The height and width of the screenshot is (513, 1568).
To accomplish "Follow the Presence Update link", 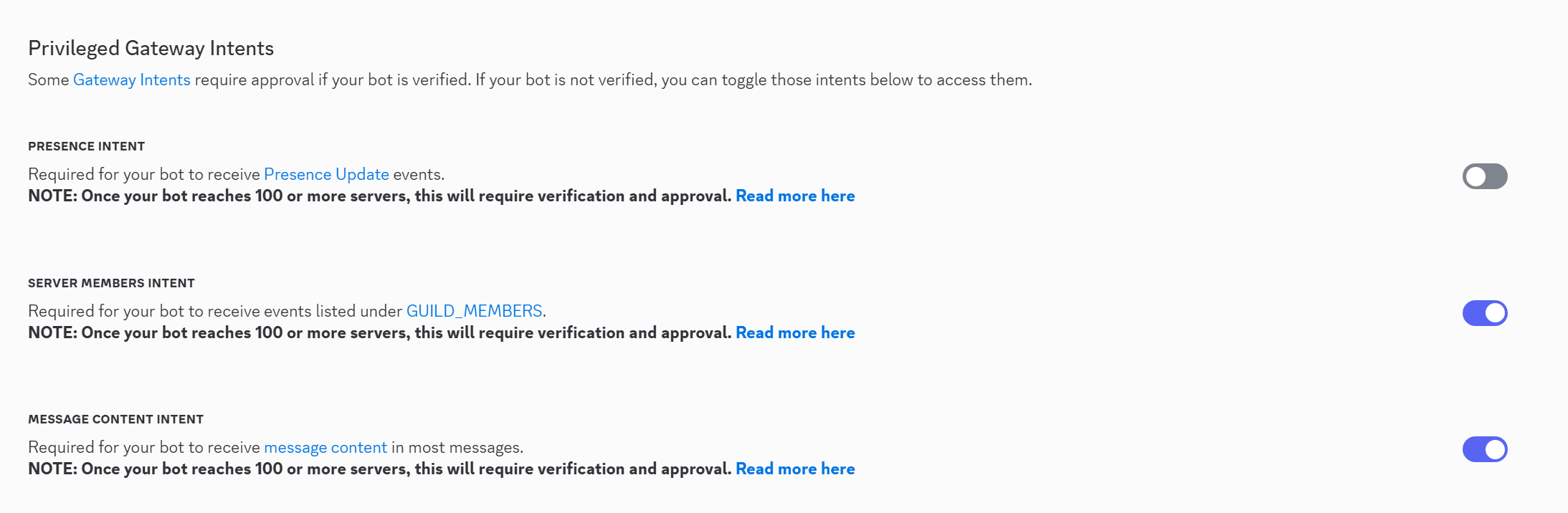I will click(326, 174).
